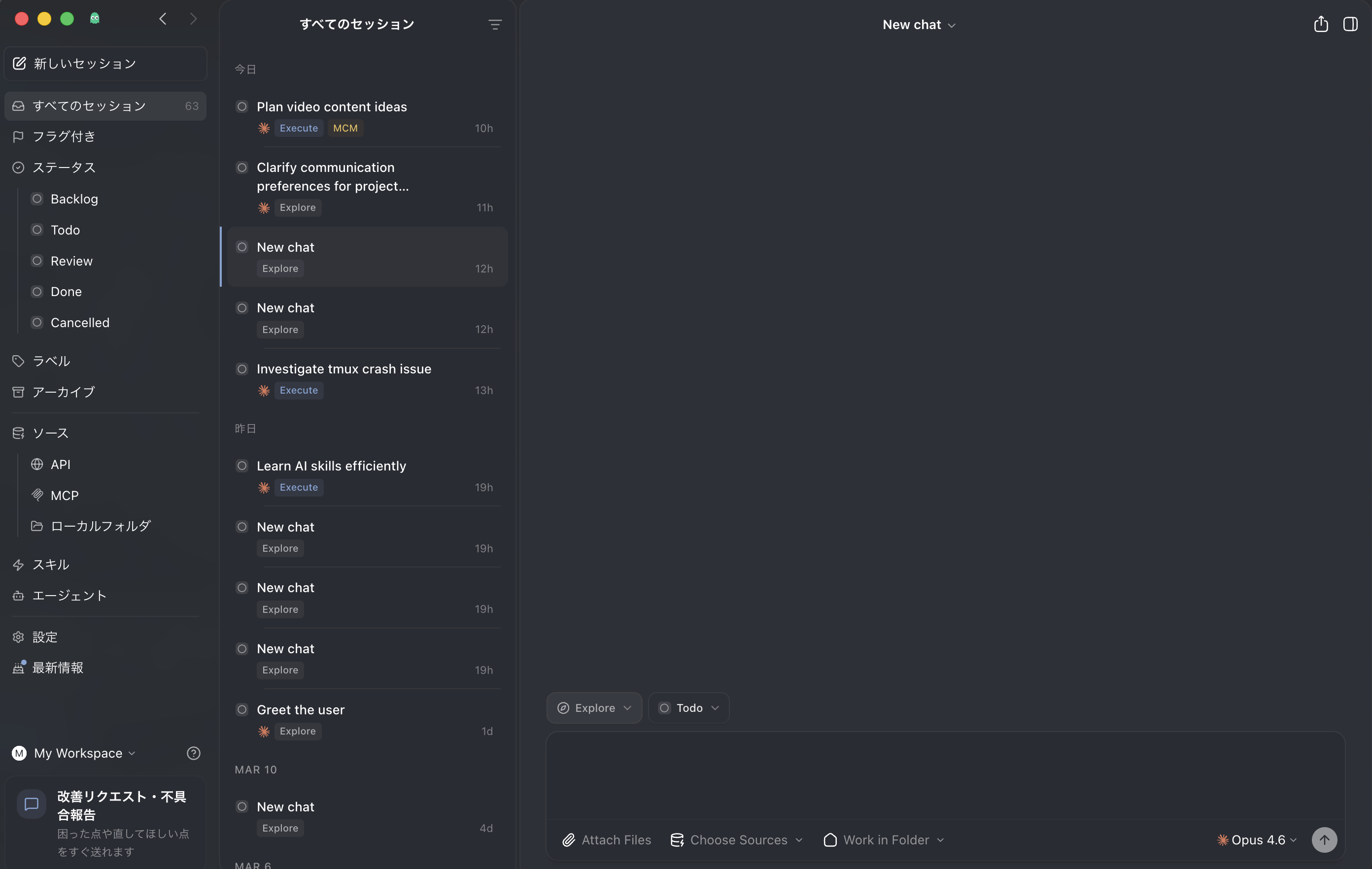1372x869 pixels.
Task: Click into the message input area
Action: 945,774
